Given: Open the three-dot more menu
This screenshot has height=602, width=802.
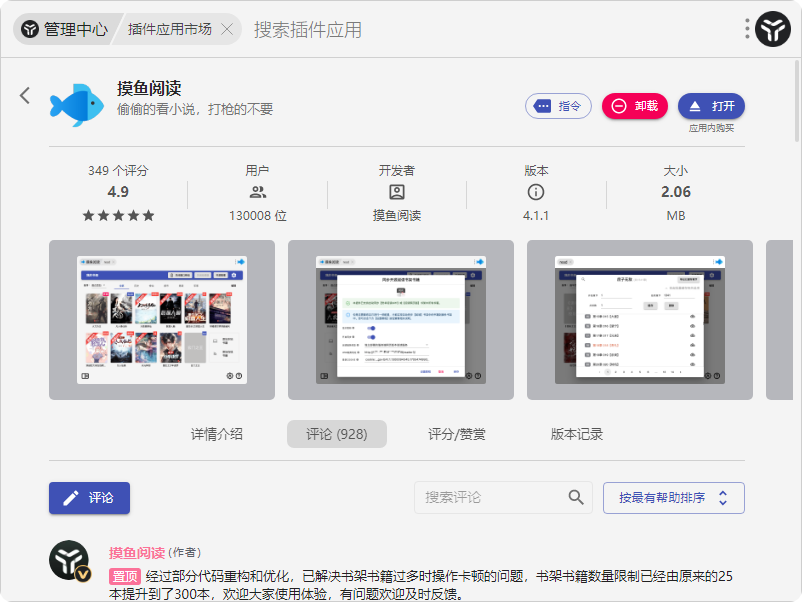Looking at the screenshot, I should point(747,29).
